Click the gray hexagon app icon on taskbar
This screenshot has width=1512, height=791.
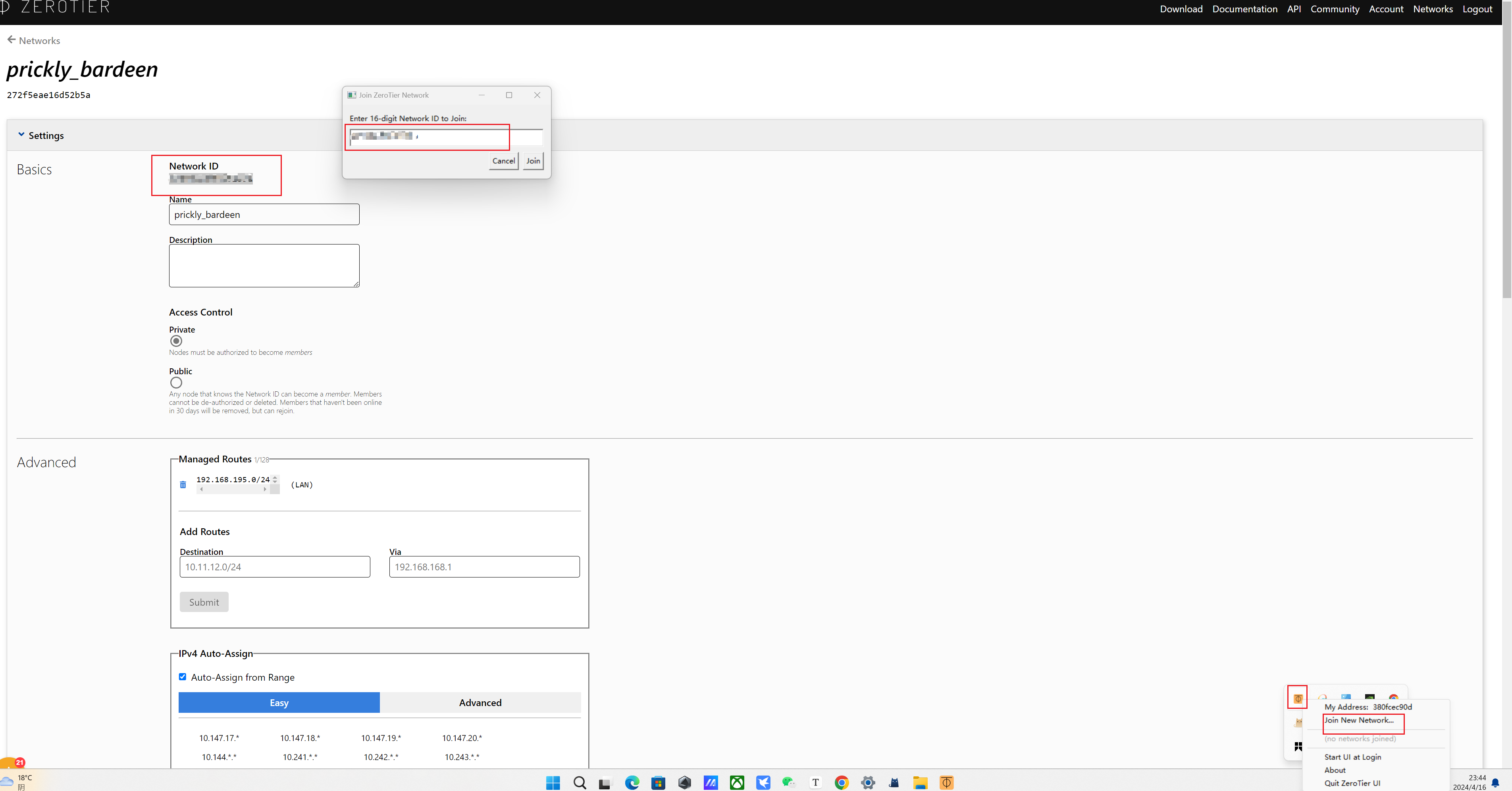[684, 782]
